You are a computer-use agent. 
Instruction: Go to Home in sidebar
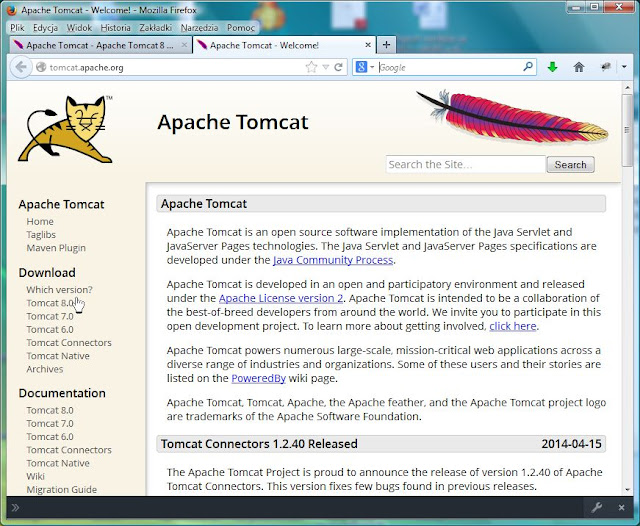click(x=40, y=221)
